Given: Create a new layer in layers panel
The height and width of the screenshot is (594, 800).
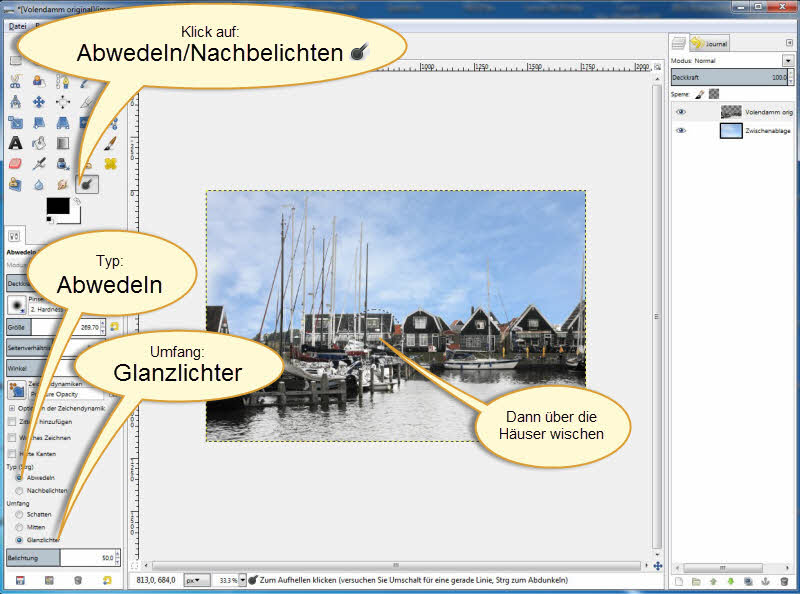Looking at the screenshot, I should pyautogui.click(x=679, y=581).
